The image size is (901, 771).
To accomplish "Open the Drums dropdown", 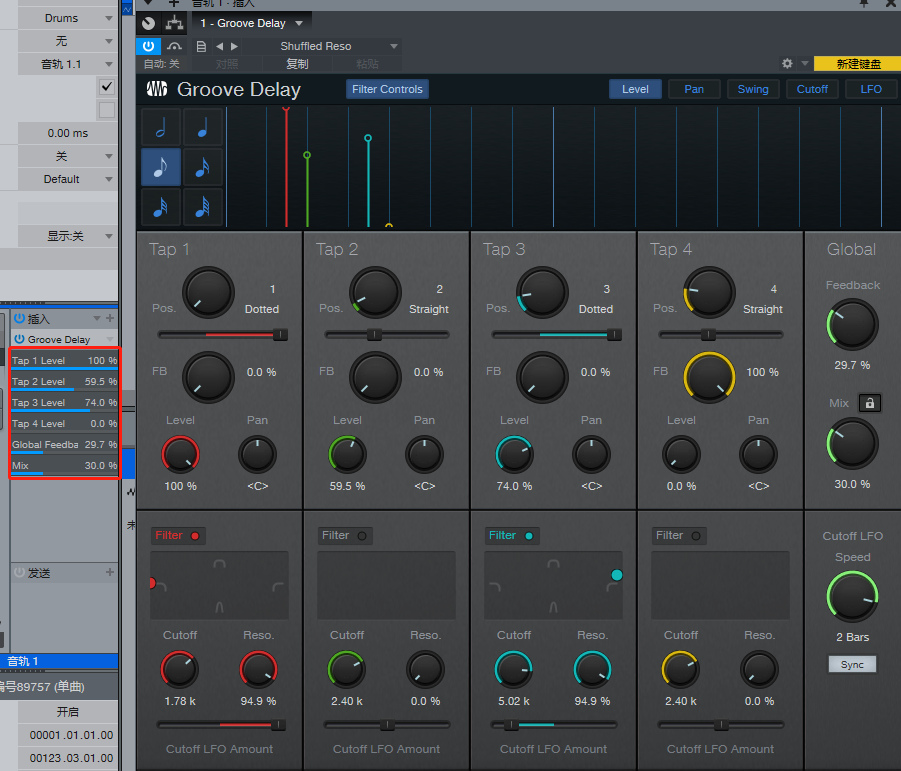I will [67, 18].
